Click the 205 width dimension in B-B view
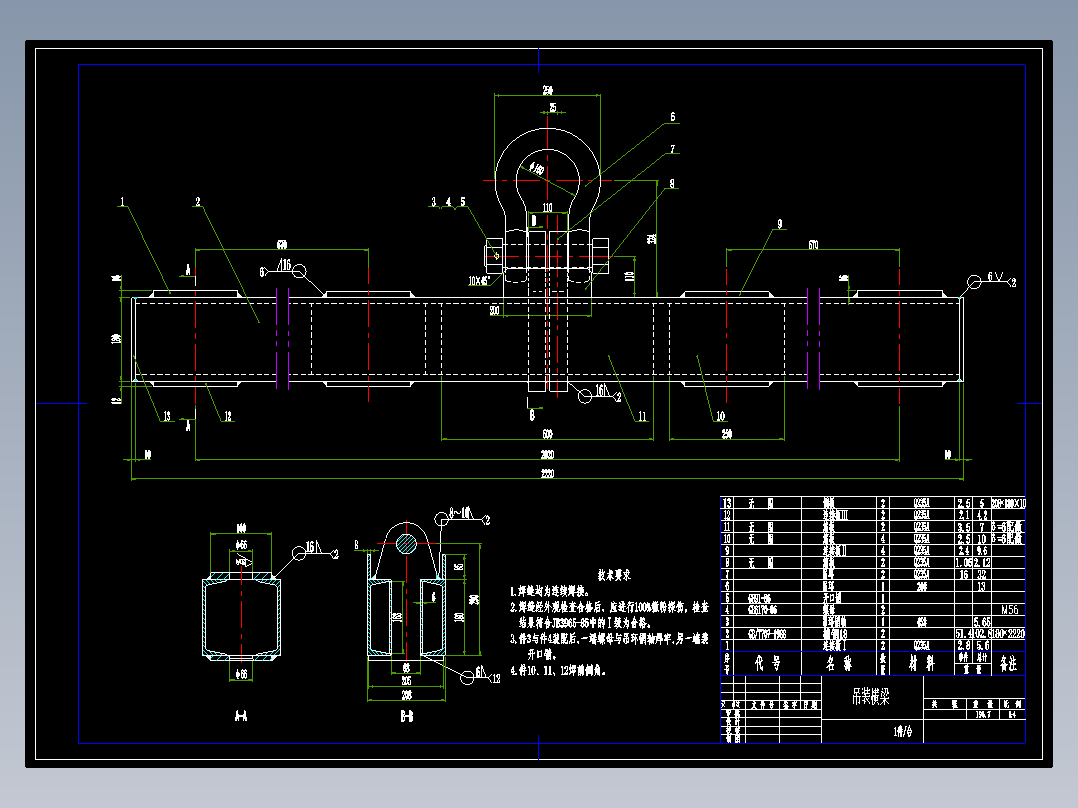The width and height of the screenshot is (1078, 808). (x=406, y=681)
